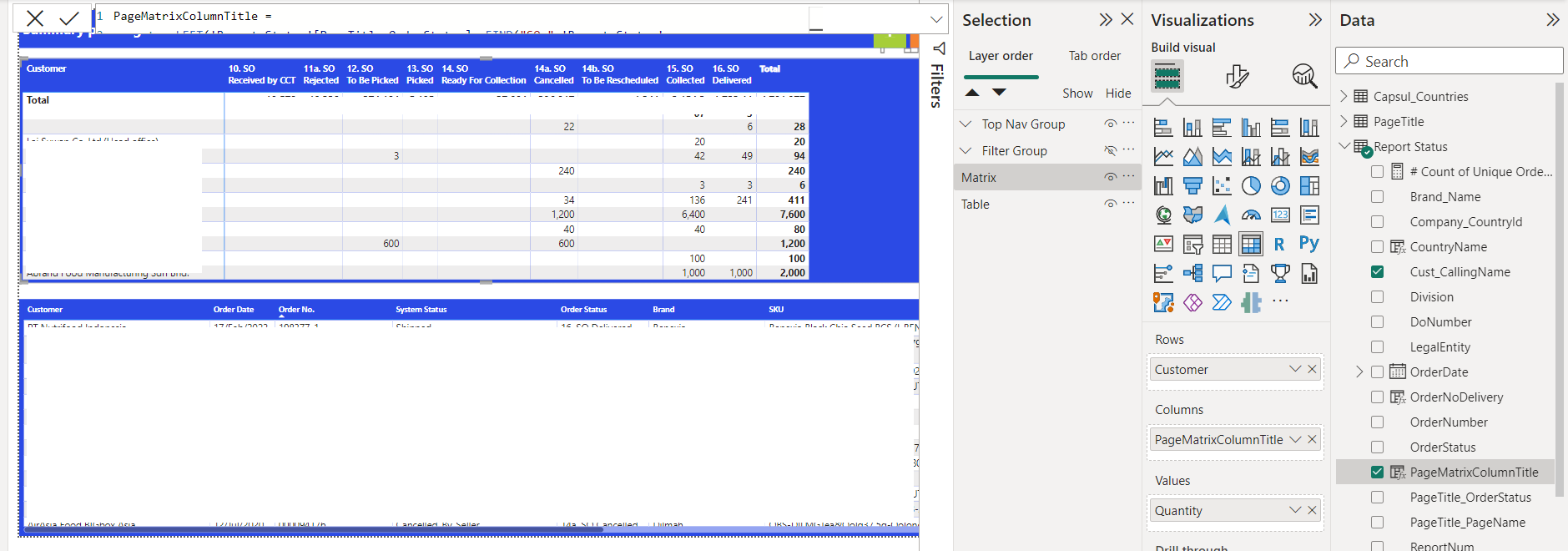The image size is (1568, 551).
Task: Toggle visibility of Top Nav Group
Action: pyautogui.click(x=1110, y=124)
